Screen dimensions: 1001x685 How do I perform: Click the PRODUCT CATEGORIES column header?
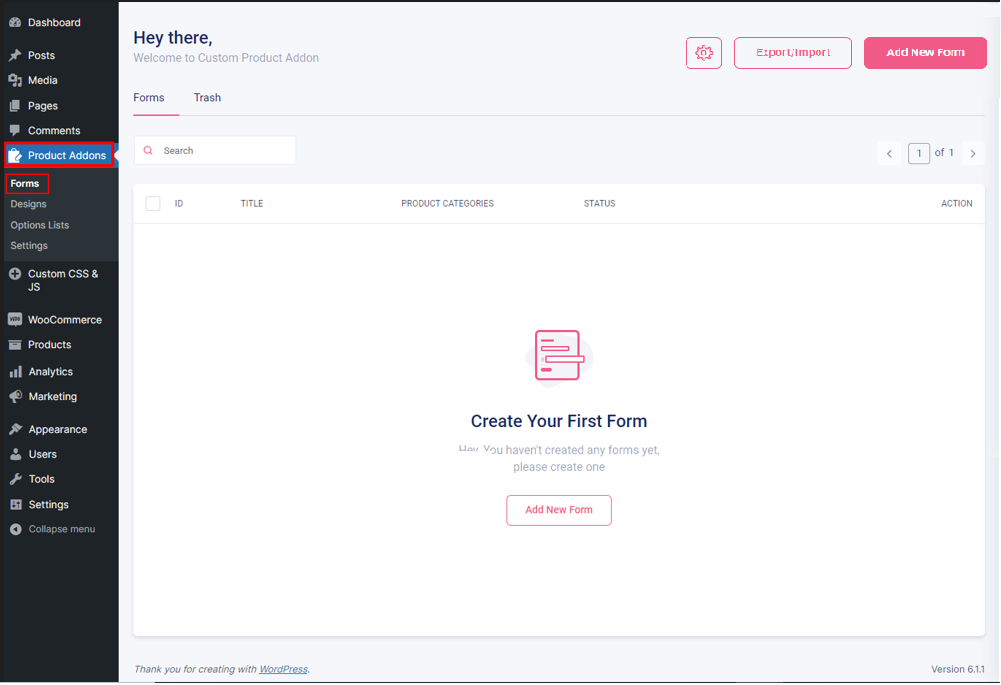(447, 204)
